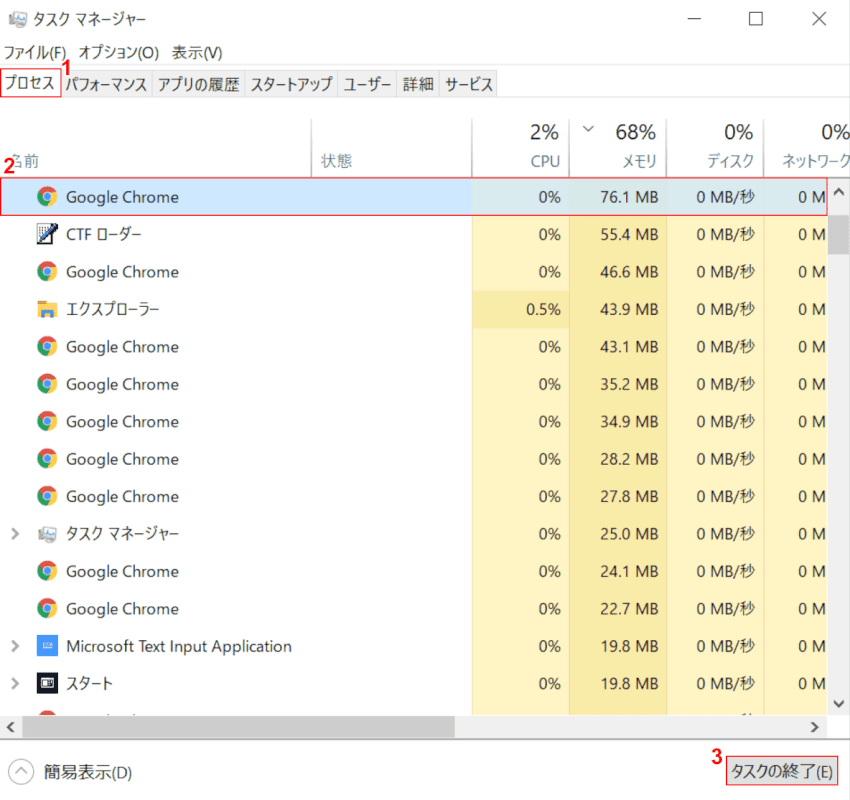850x800 pixels.
Task: Click Chrome icon of the 35.2 MB process
Action: (x=47, y=384)
